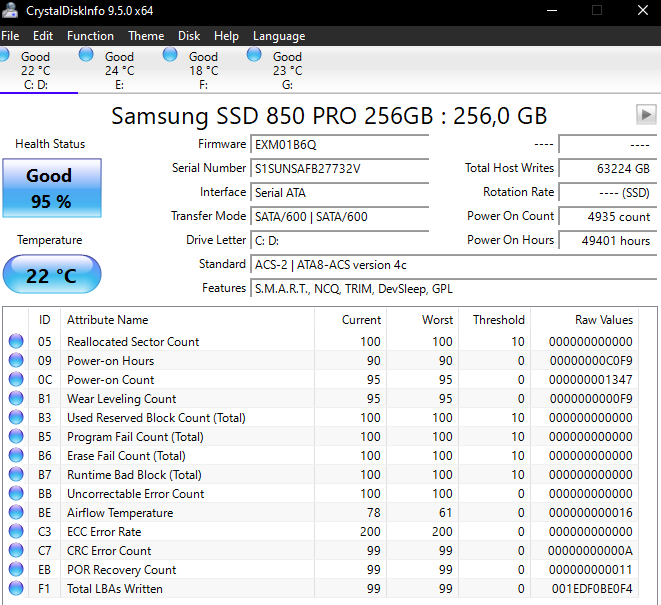Open the Language menu
This screenshot has width=661, height=605.
pyautogui.click(x=279, y=36)
